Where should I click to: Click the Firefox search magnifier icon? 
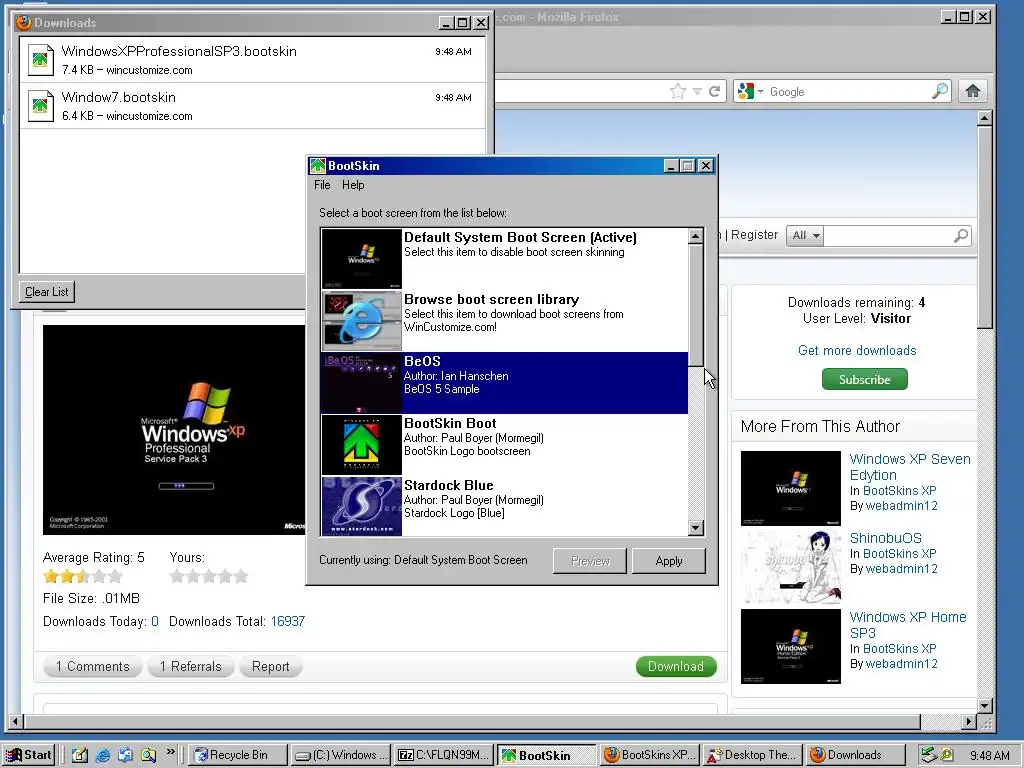pyautogui.click(x=940, y=91)
